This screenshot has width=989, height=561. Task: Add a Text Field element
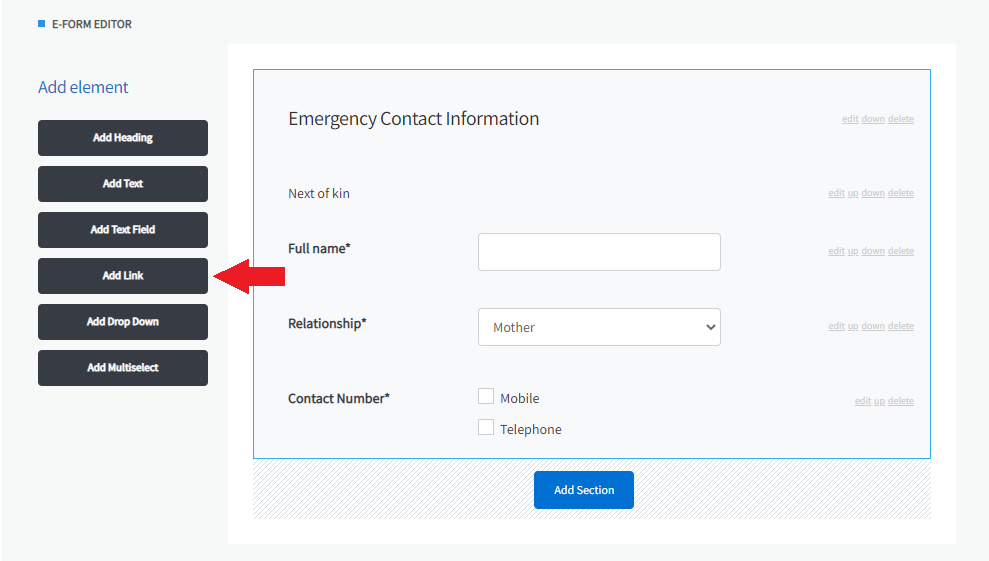(123, 230)
